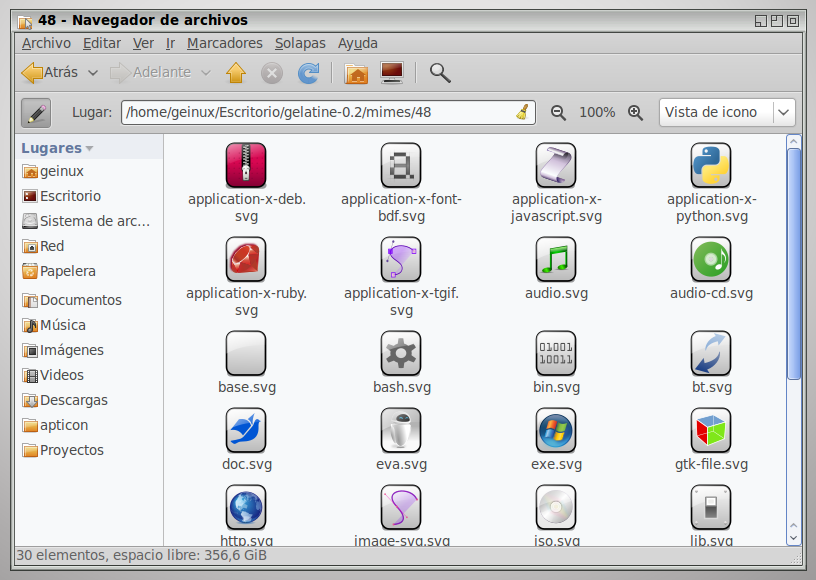Open the Solapas menu
Image resolution: width=816 pixels, height=580 pixels.
(300, 43)
